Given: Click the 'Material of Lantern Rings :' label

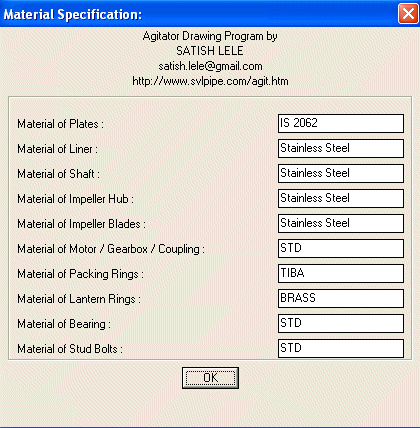Looking at the screenshot, I should click(x=79, y=299).
